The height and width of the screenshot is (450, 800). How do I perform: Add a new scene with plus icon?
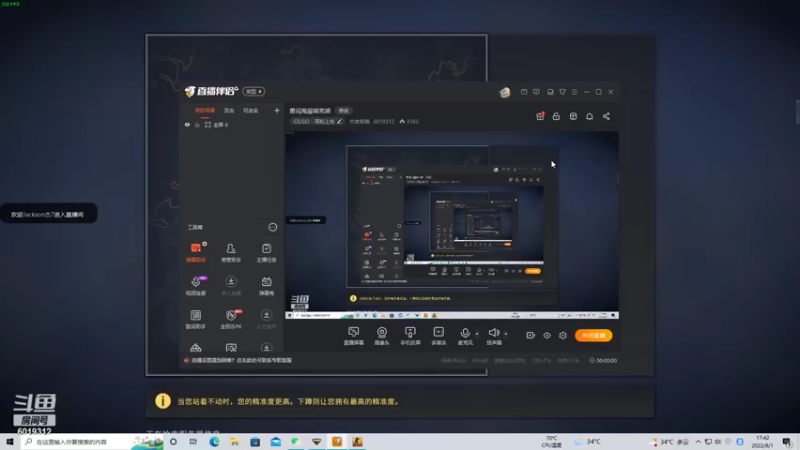[x=277, y=110]
